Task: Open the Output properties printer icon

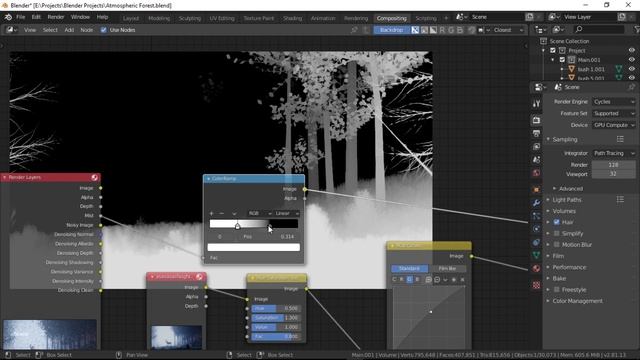Action: click(536, 133)
